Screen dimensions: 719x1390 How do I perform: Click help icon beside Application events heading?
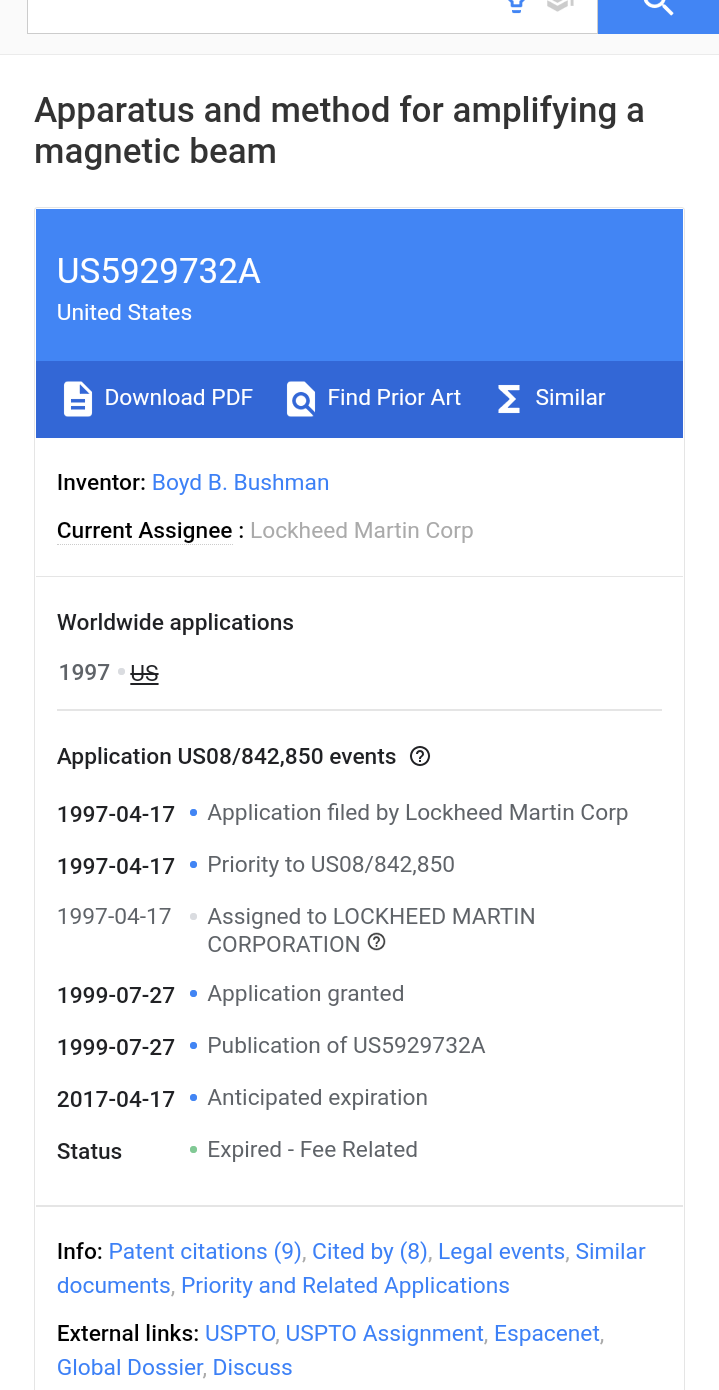coord(420,756)
